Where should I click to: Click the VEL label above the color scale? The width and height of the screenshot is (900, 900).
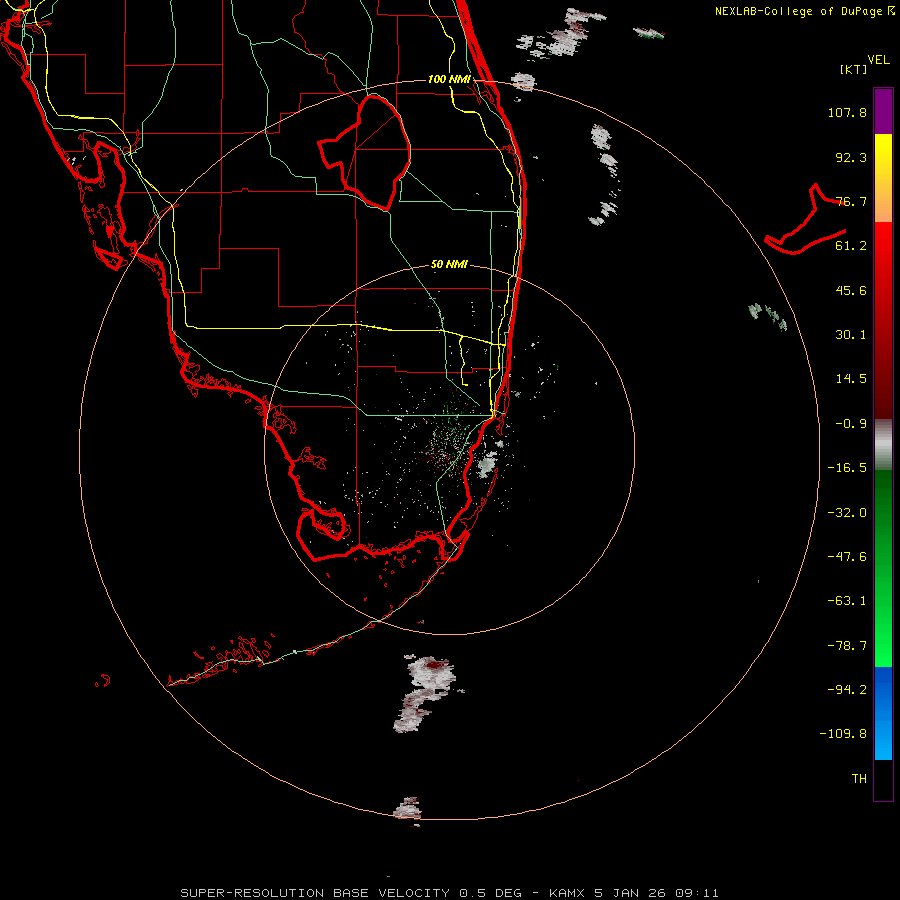click(x=878, y=60)
